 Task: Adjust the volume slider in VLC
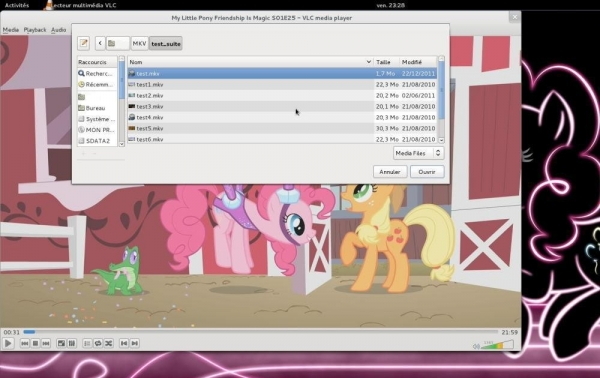pyautogui.click(x=497, y=345)
